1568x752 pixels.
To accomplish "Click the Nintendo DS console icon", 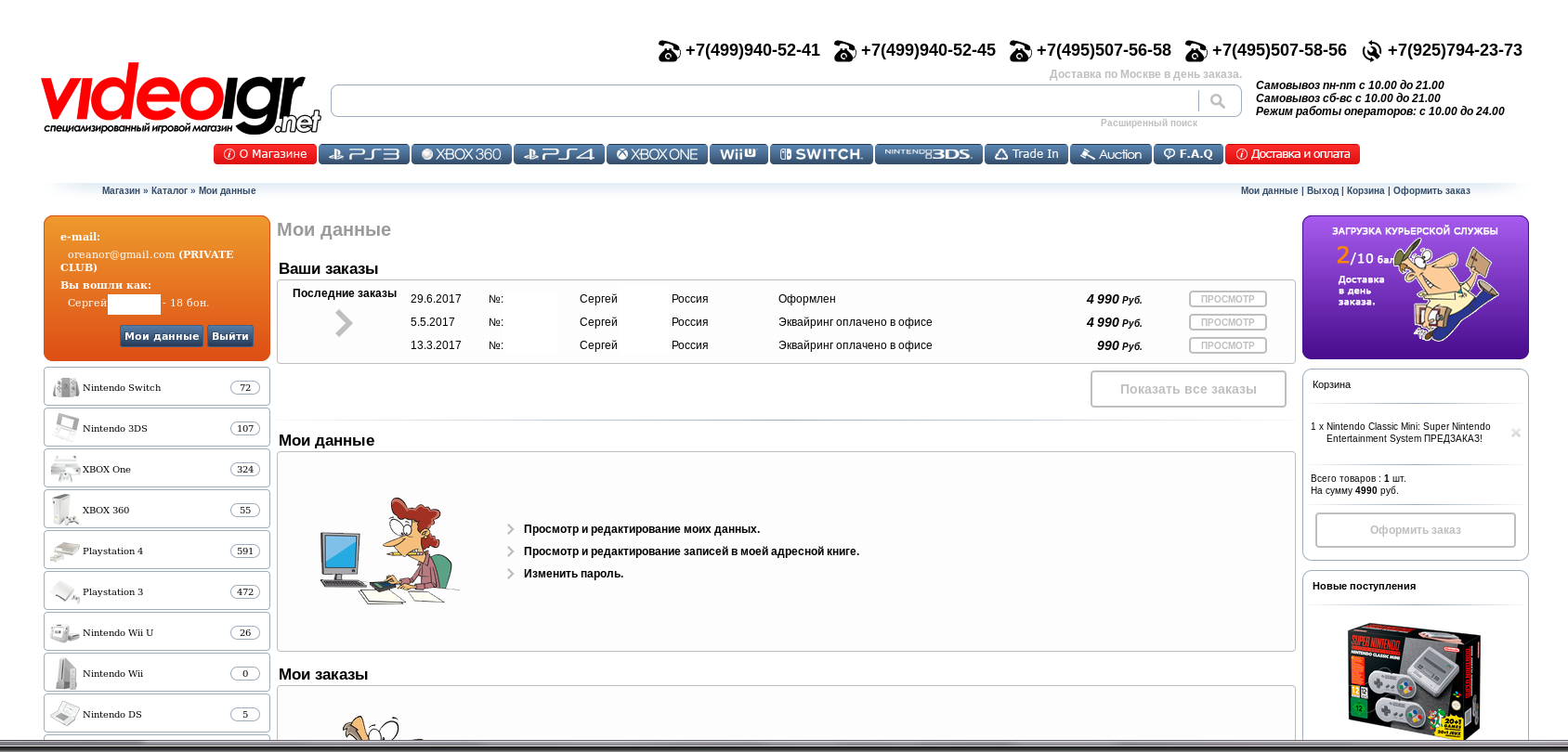I will pyautogui.click(x=65, y=714).
